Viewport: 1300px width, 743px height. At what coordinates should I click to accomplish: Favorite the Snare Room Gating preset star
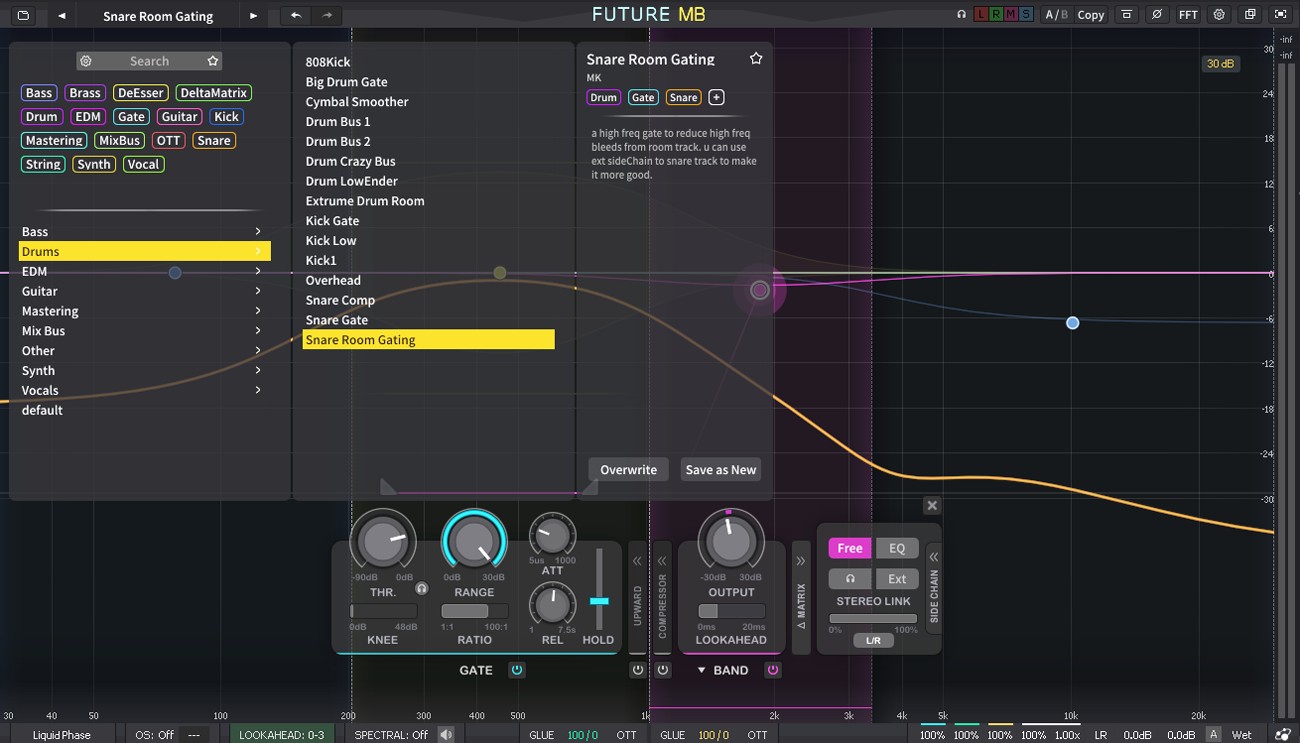pos(756,58)
